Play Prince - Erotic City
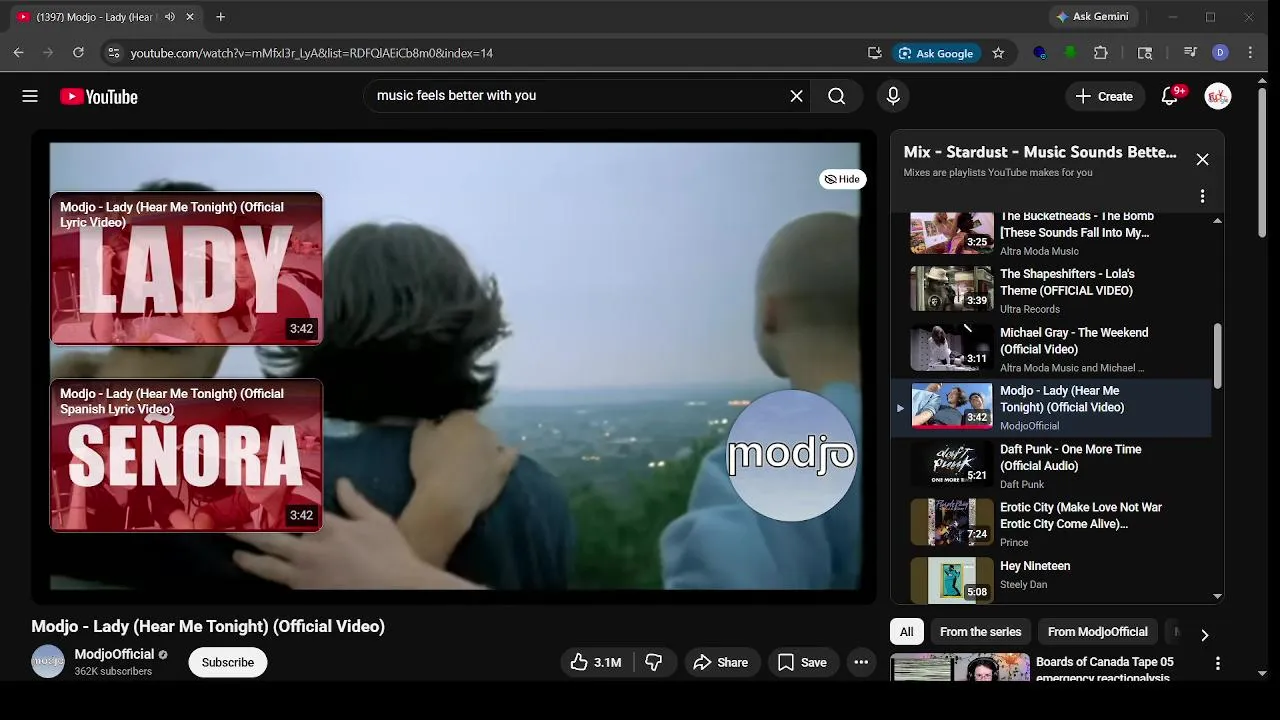The height and width of the screenshot is (720, 1280). coord(1050,524)
